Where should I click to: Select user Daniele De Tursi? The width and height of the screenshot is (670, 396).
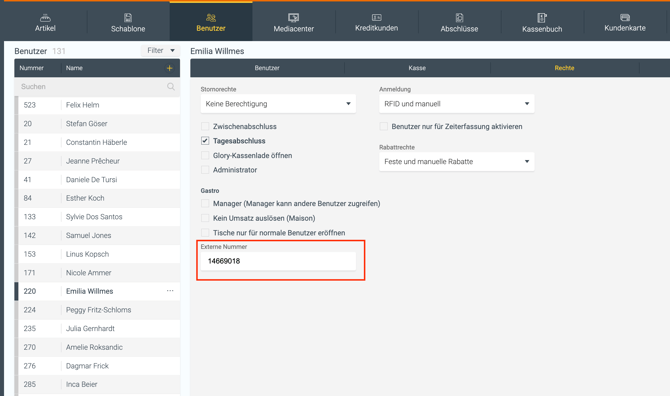(x=97, y=179)
